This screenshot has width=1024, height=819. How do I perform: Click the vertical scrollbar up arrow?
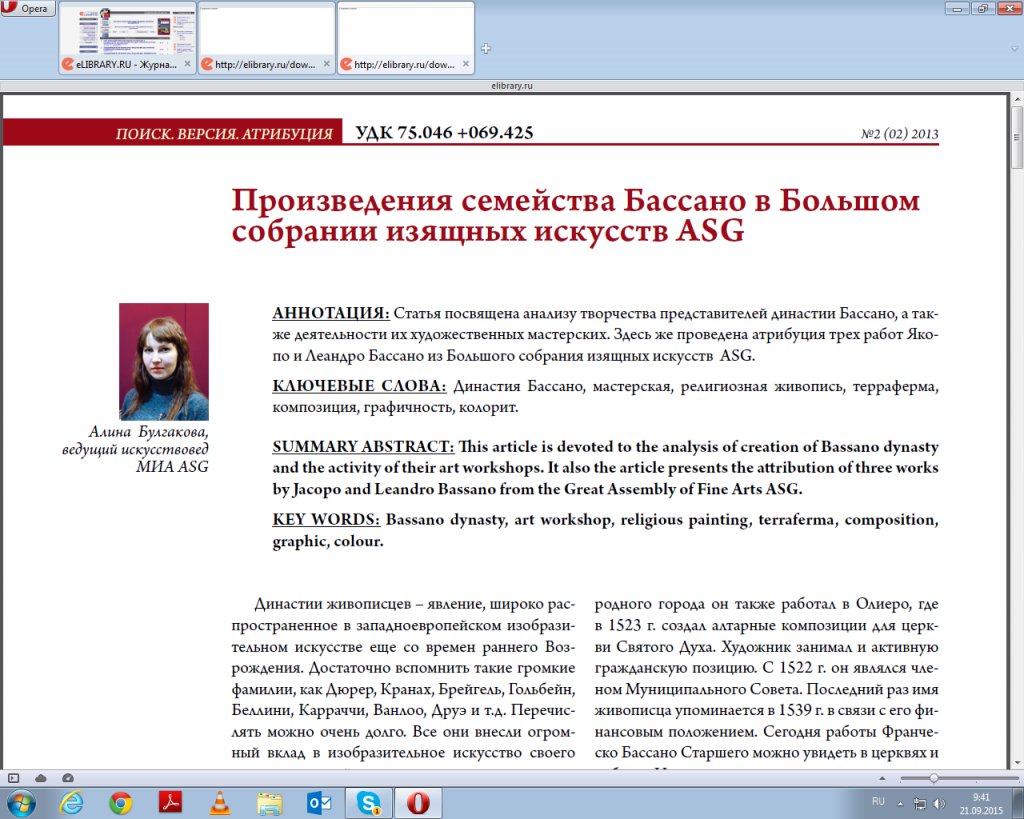click(x=1017, y=99)
